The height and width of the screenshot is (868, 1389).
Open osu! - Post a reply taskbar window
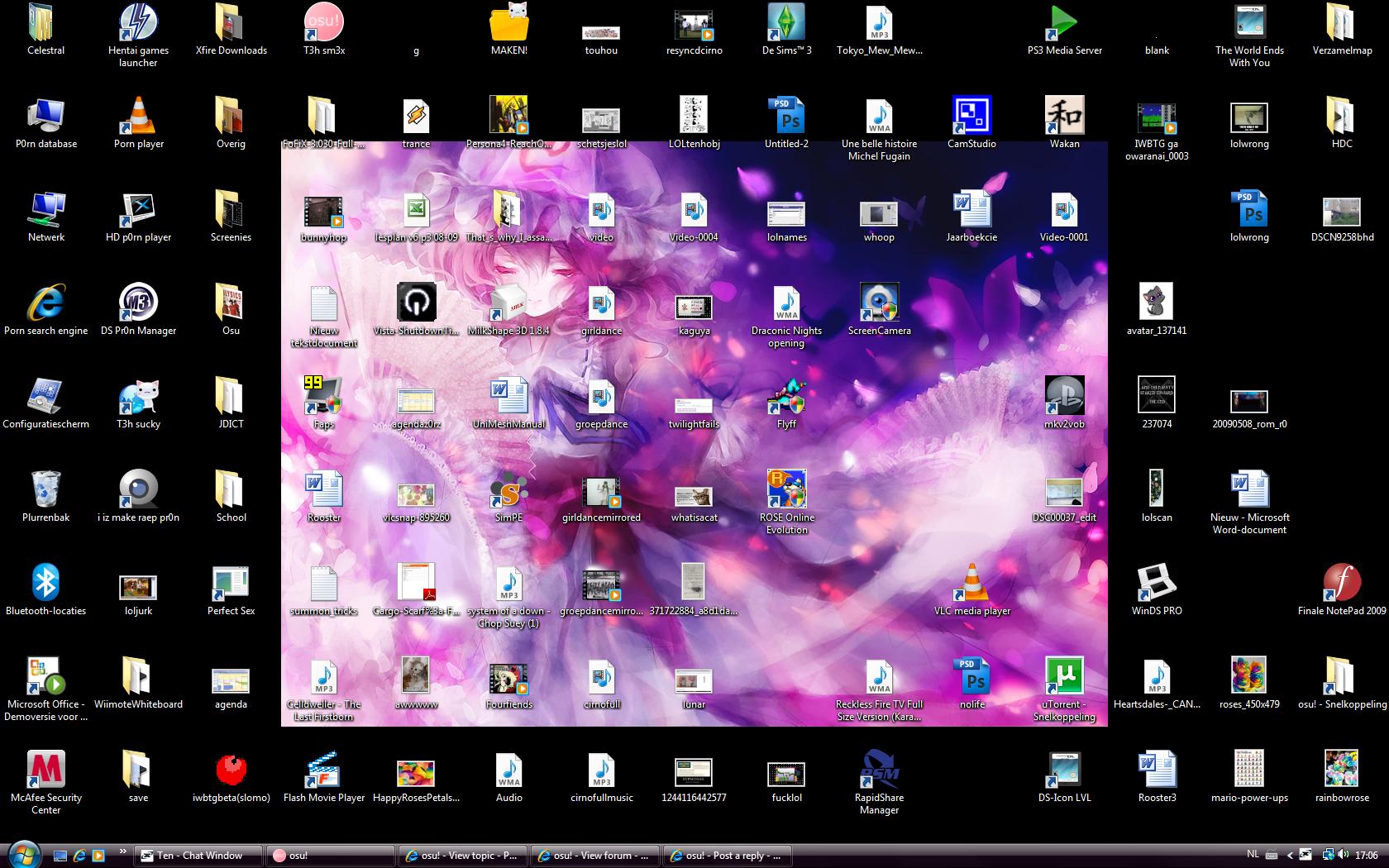[728, 856]
